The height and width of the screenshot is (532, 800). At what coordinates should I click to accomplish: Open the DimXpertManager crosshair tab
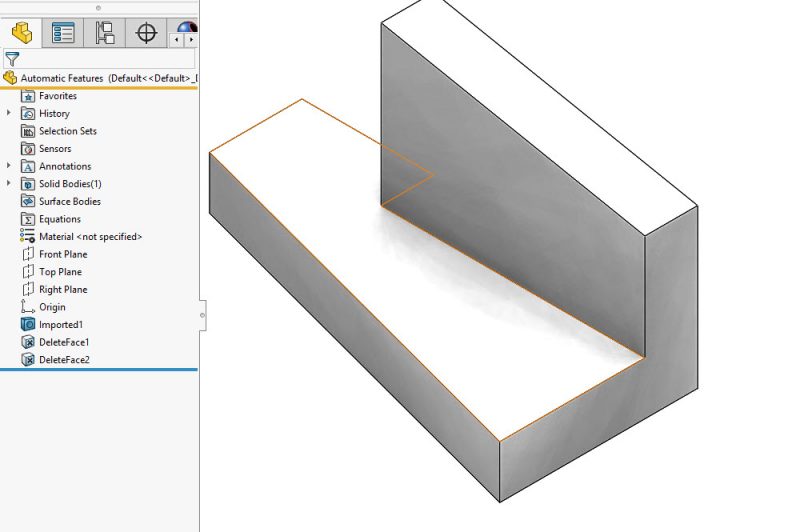[146, 33]
